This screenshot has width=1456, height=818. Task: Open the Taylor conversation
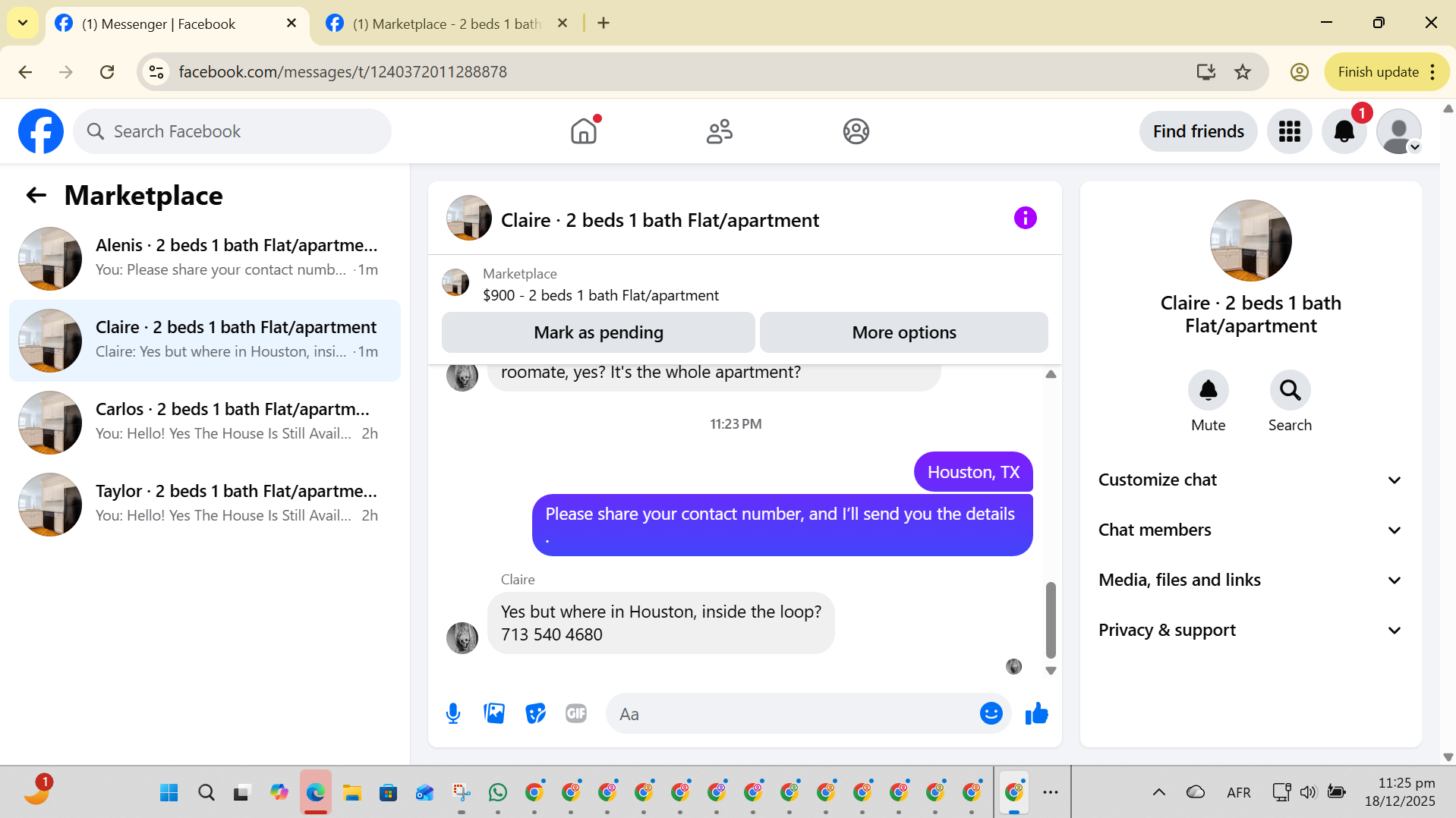point(205,505)
